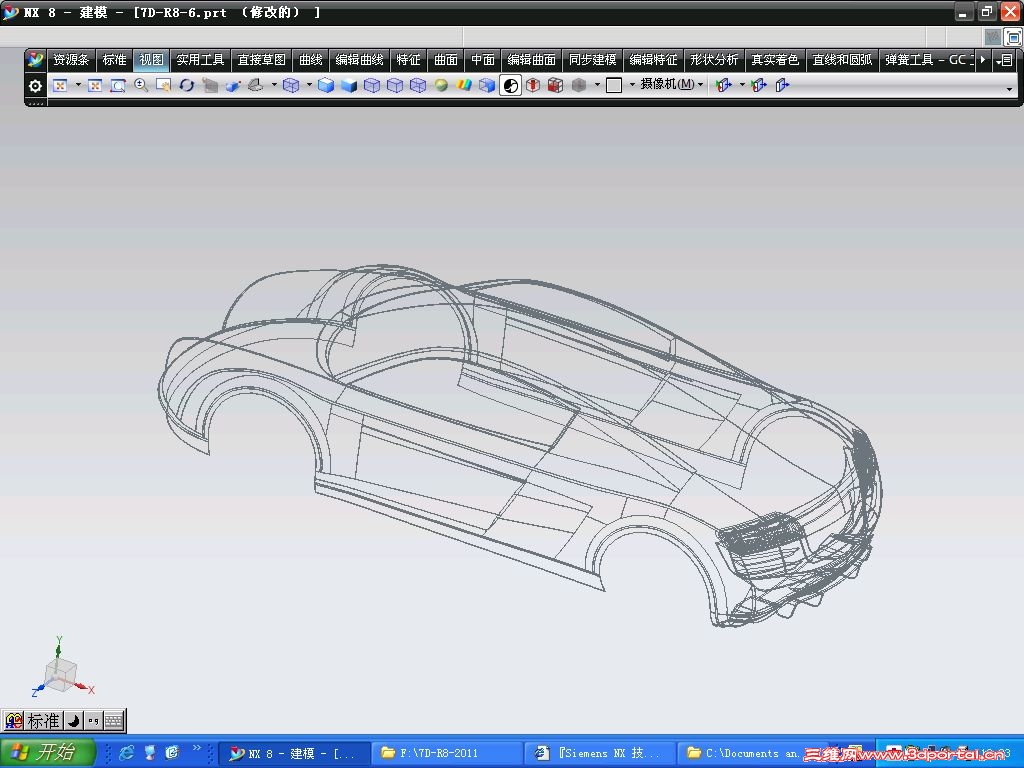Switch to the 标准 tab
1024x768 pixels.
pyautogui.click(x=115, y=60)
